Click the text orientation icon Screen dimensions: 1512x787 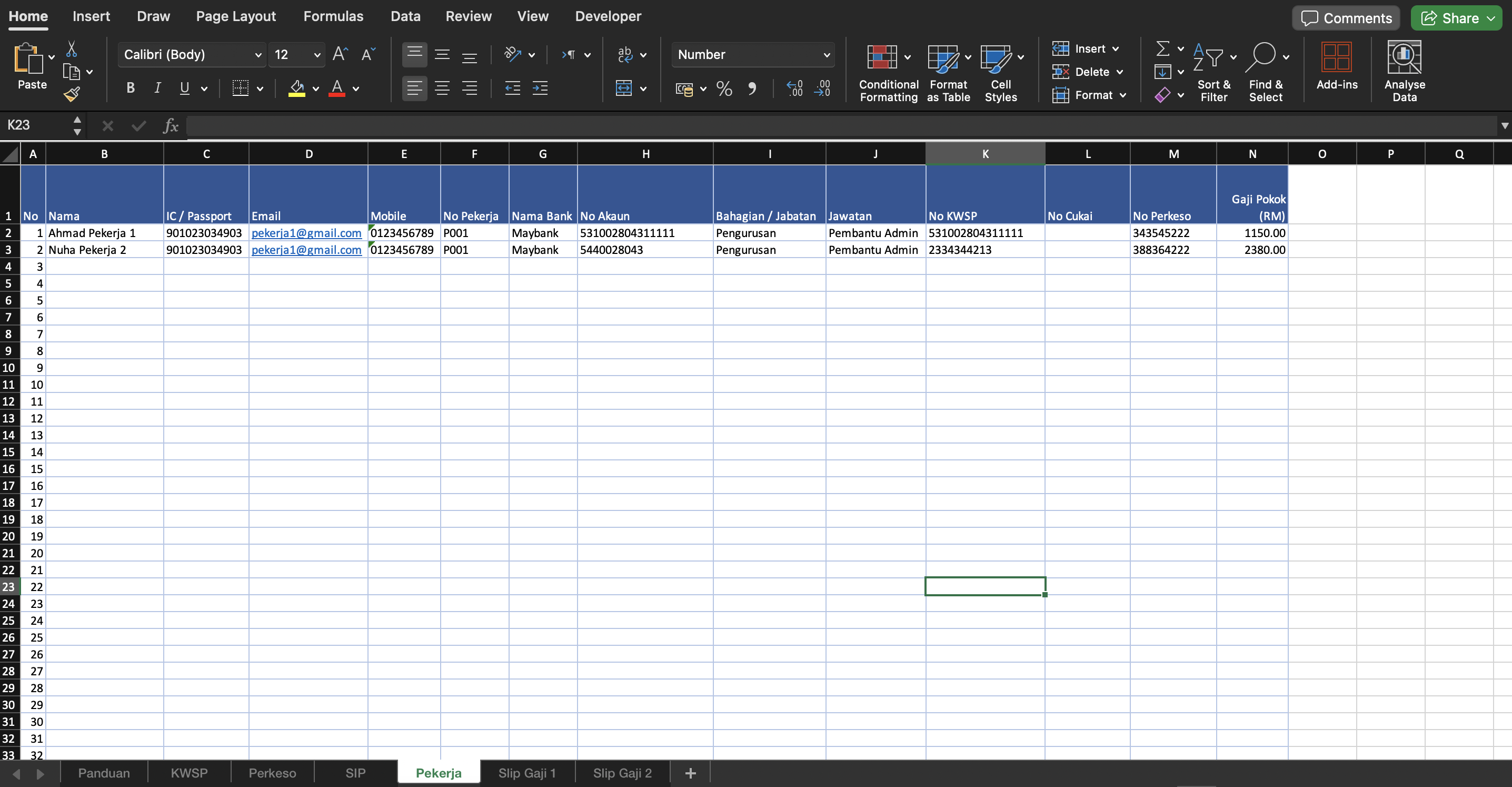click(512, 55)
